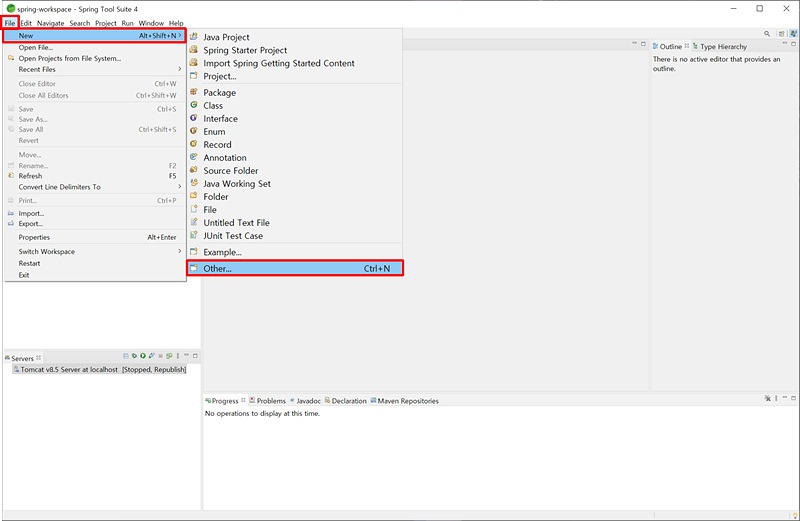Select File entry in New submenu
800x521 pixels.
coord(295,210)
